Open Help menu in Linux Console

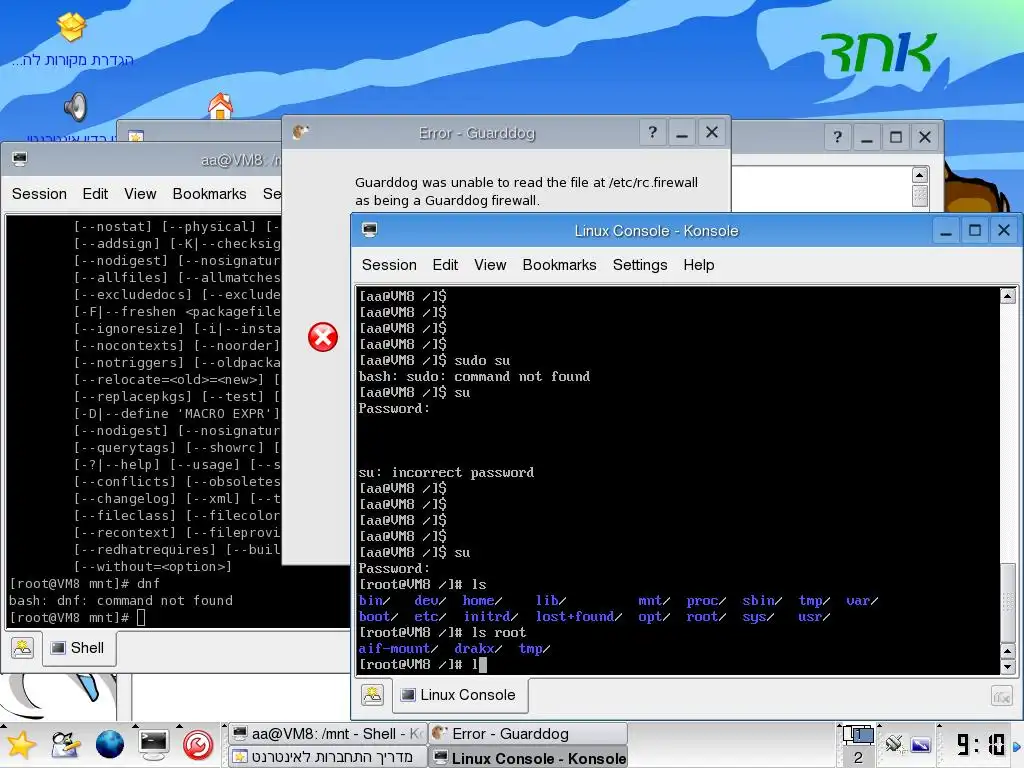(699, 265)
